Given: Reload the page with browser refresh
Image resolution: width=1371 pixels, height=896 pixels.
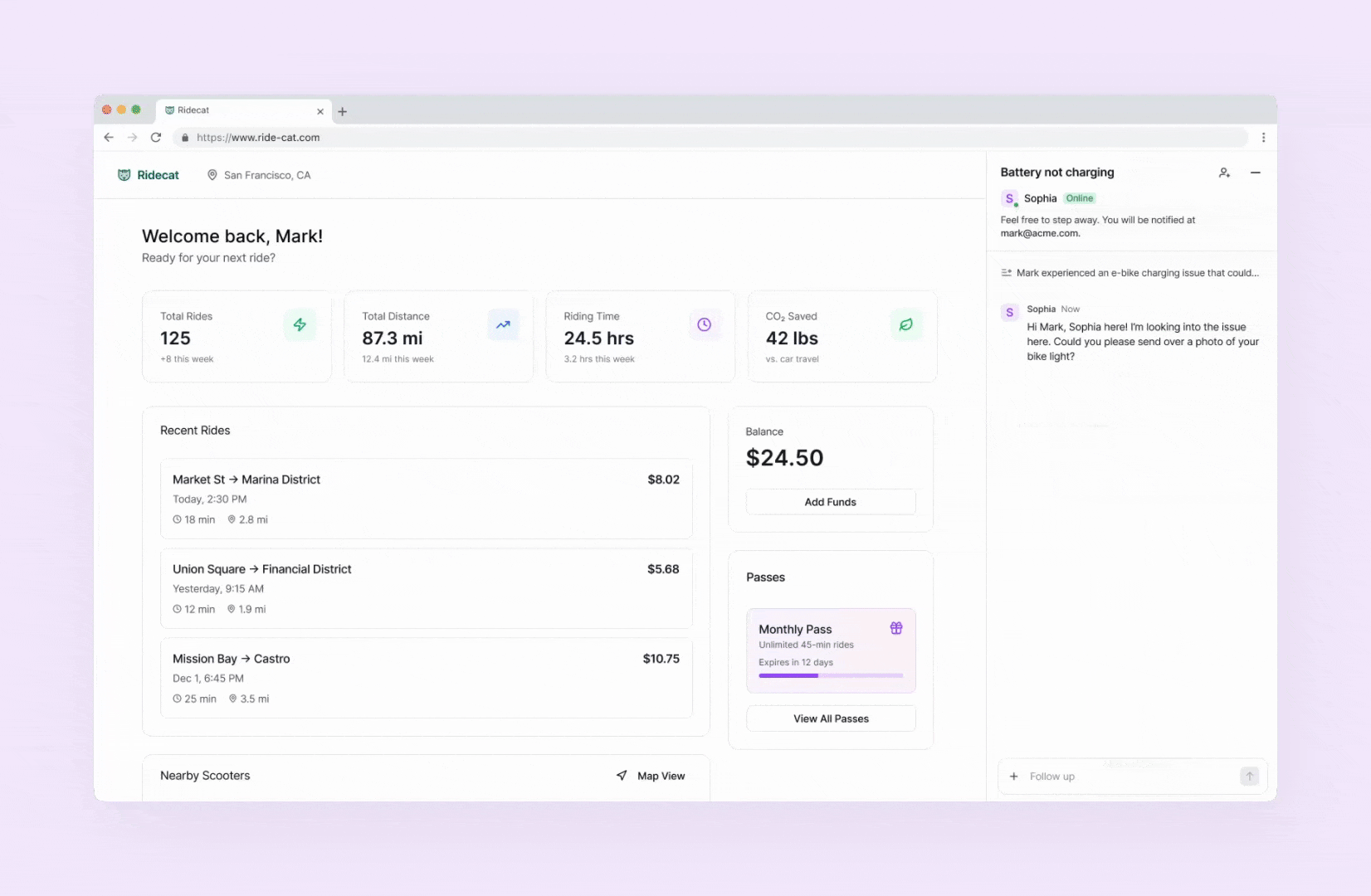Looking at the screenshot, I should (x=156, y=138).
